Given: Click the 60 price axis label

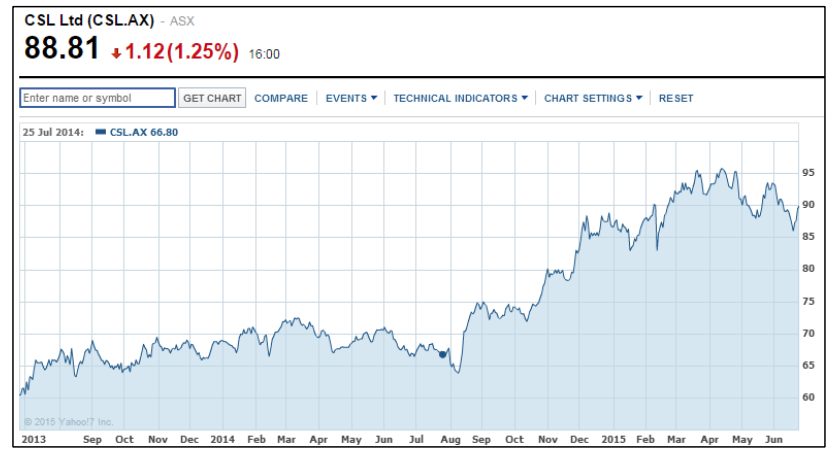Looking at the screenshot, I should [808, 397].
